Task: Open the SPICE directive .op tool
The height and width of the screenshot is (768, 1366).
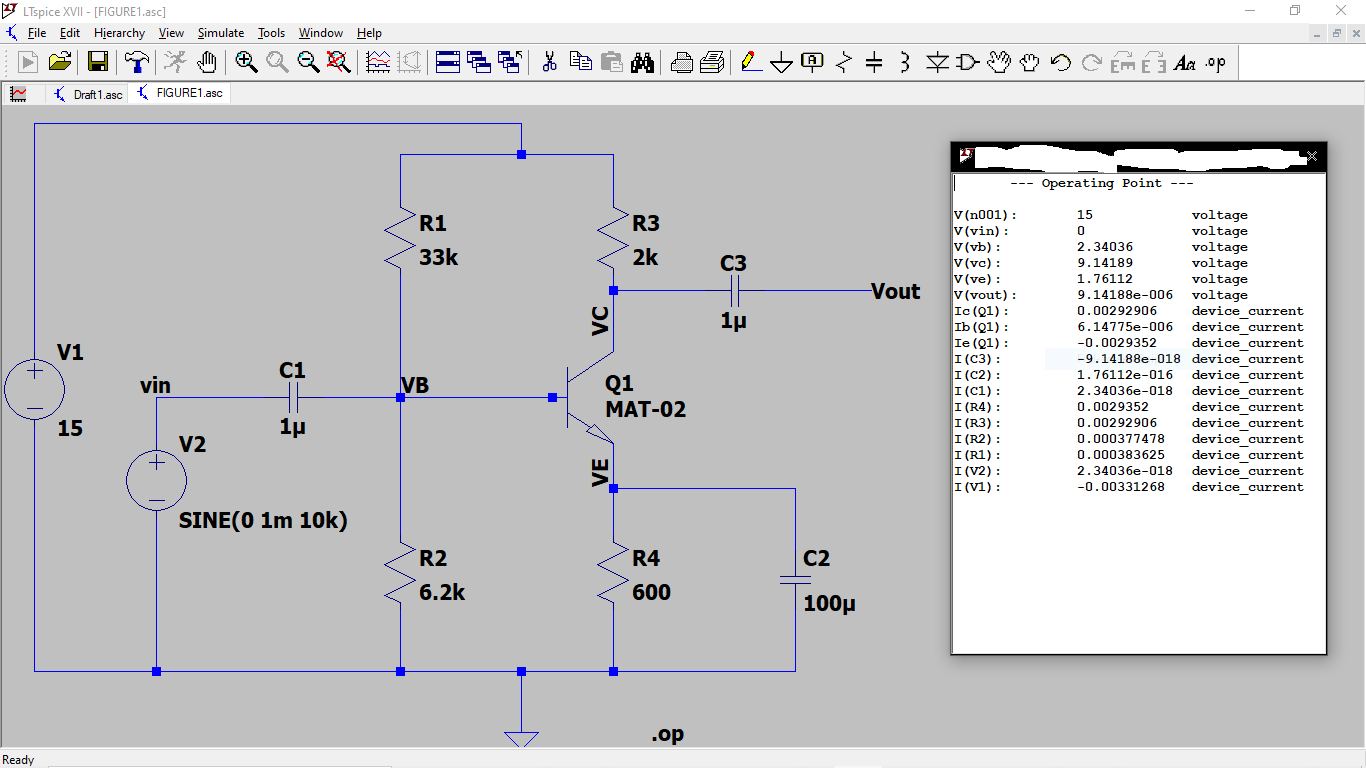Action: click(x=1215, y=62)
